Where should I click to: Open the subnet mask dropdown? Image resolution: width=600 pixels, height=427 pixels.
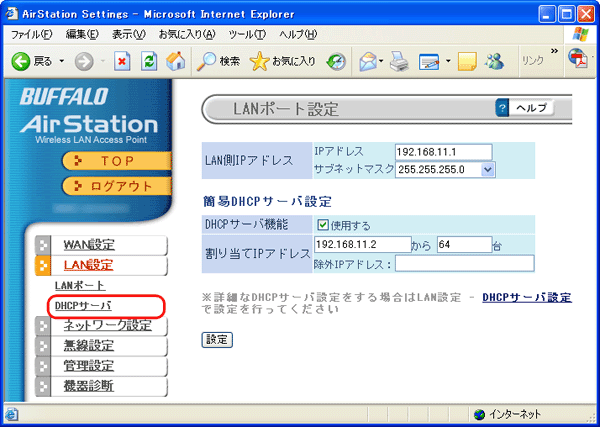point(487,170)
